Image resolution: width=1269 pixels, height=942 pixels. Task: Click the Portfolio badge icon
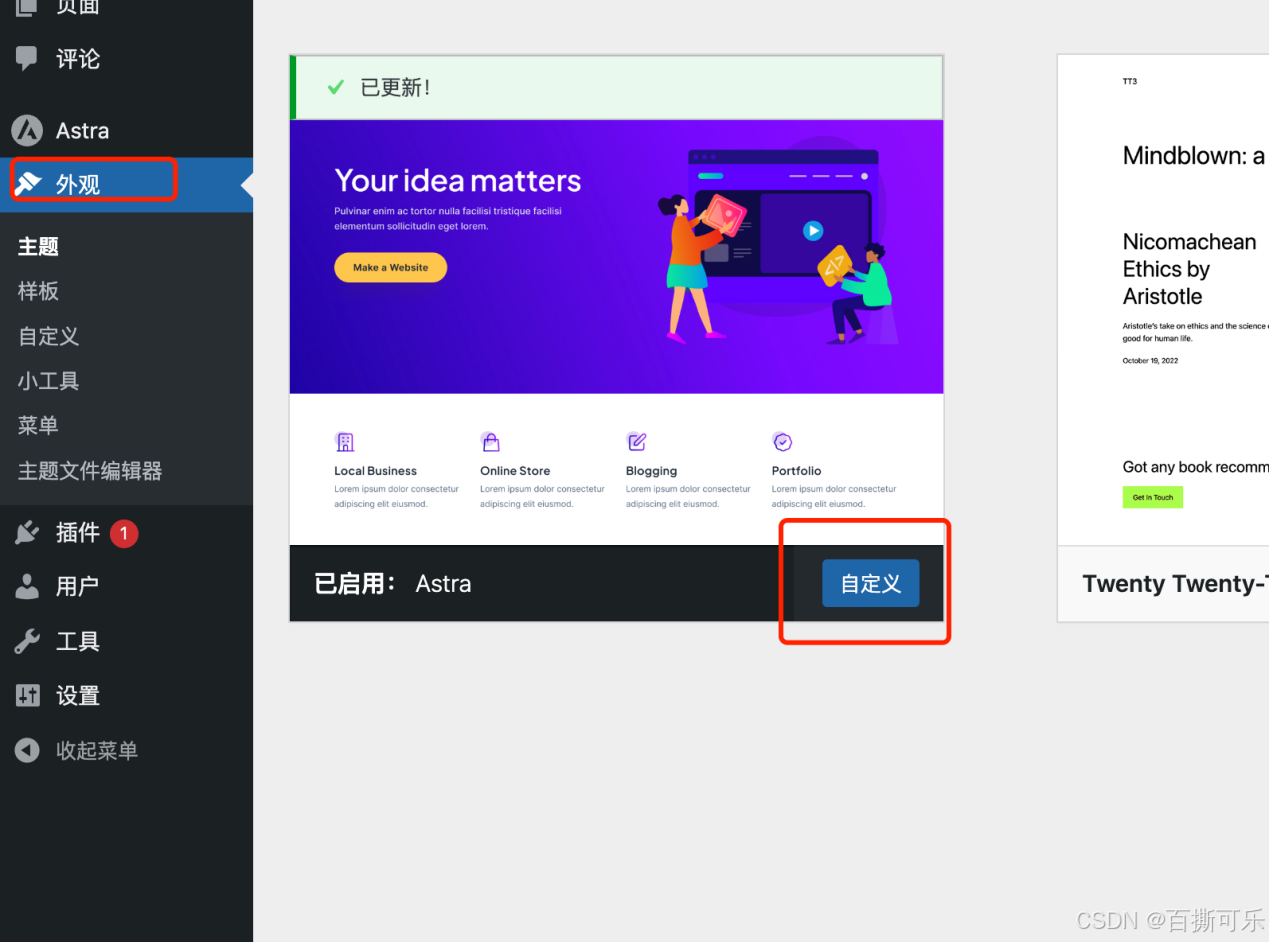pyautogui.click(x=782, y=441)
